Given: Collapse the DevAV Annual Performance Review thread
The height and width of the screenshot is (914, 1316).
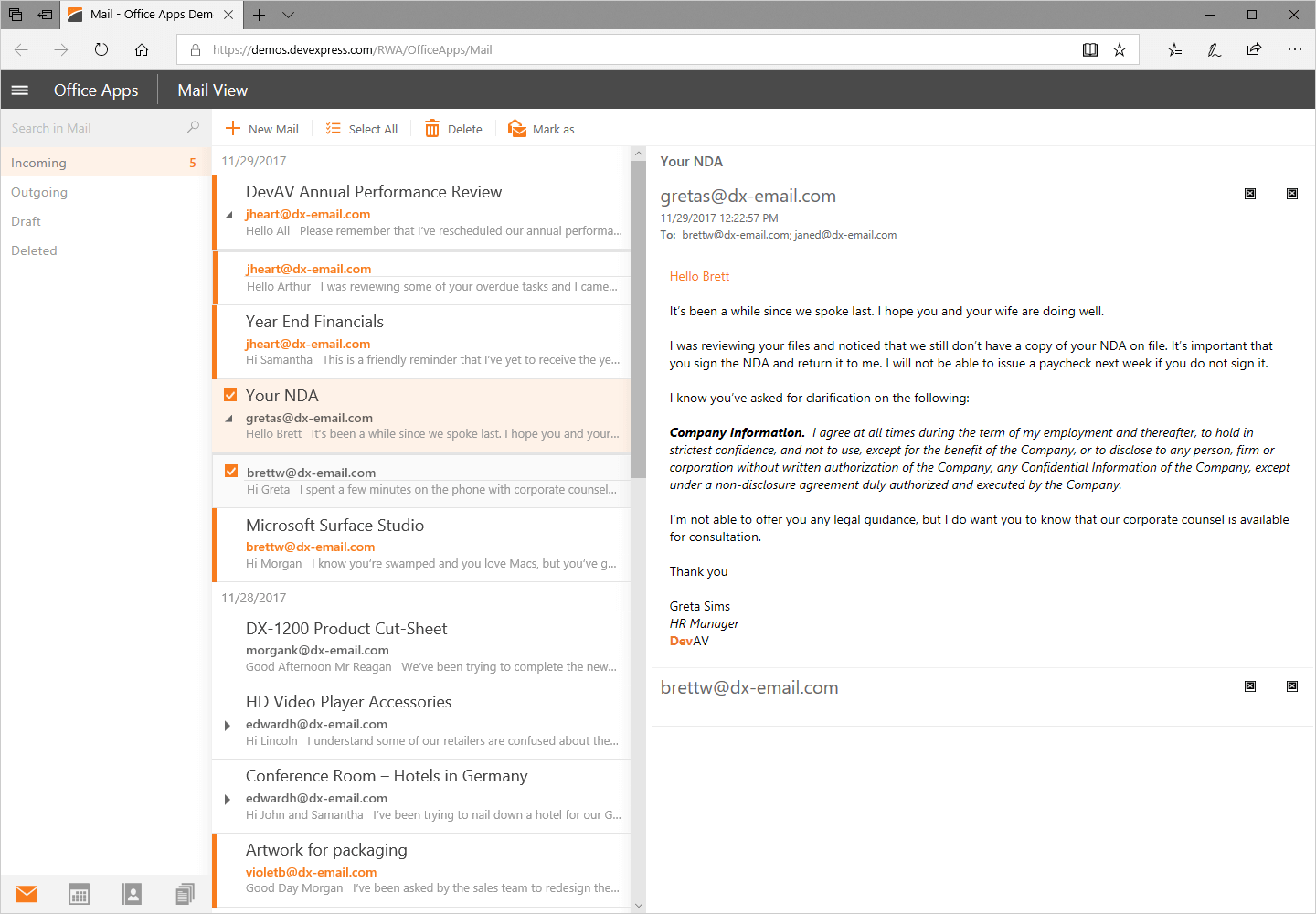Looking at the screenshot, I should pos(227,218).
